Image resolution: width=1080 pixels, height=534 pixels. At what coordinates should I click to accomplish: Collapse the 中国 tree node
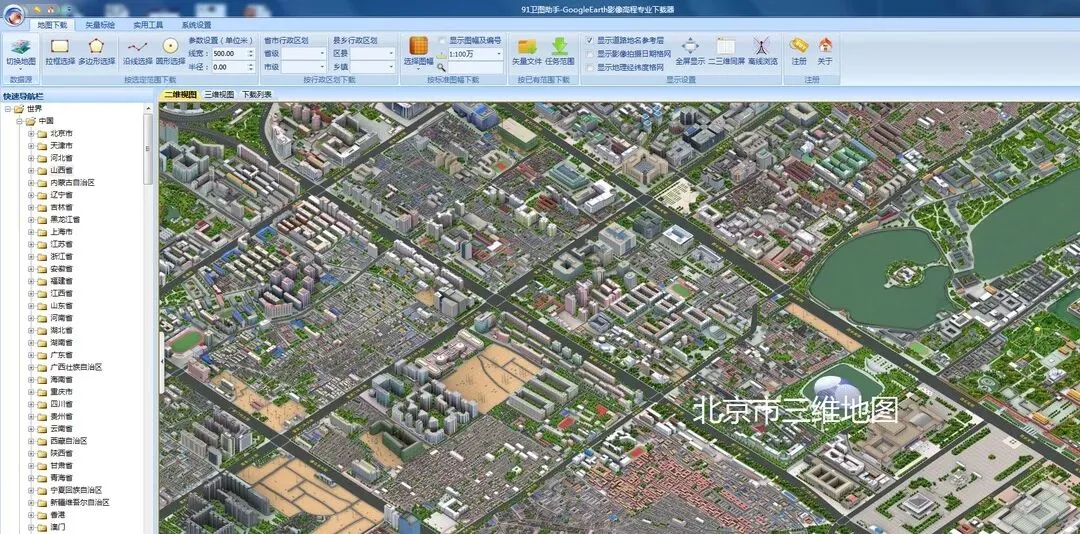pos(19,121)
